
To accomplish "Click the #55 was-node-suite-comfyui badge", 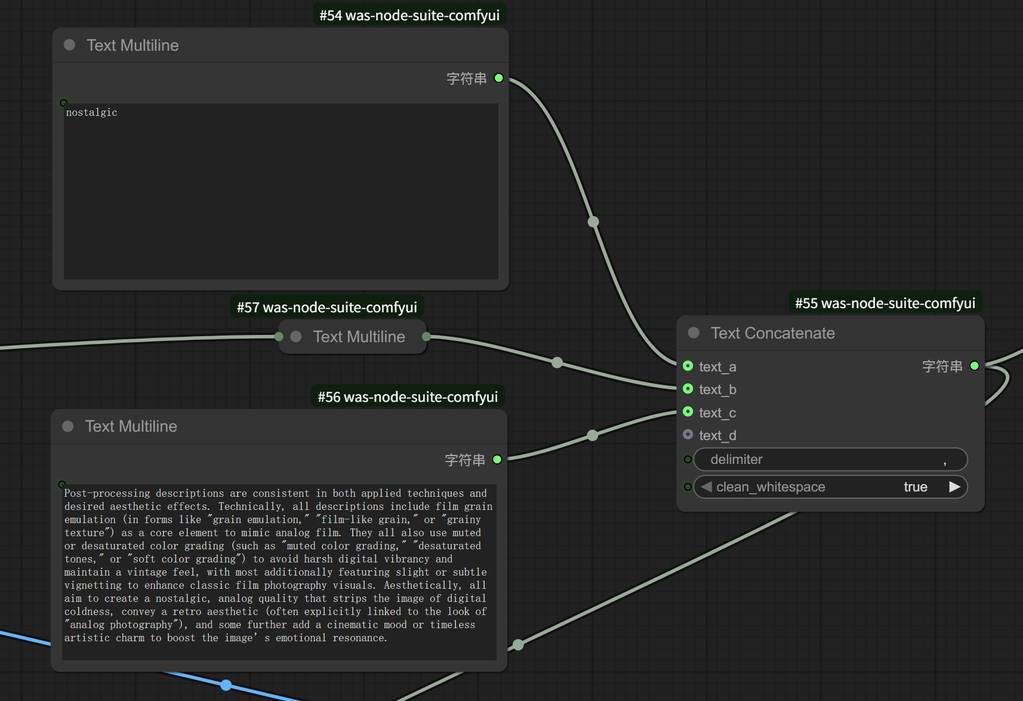I will [884, 303].
